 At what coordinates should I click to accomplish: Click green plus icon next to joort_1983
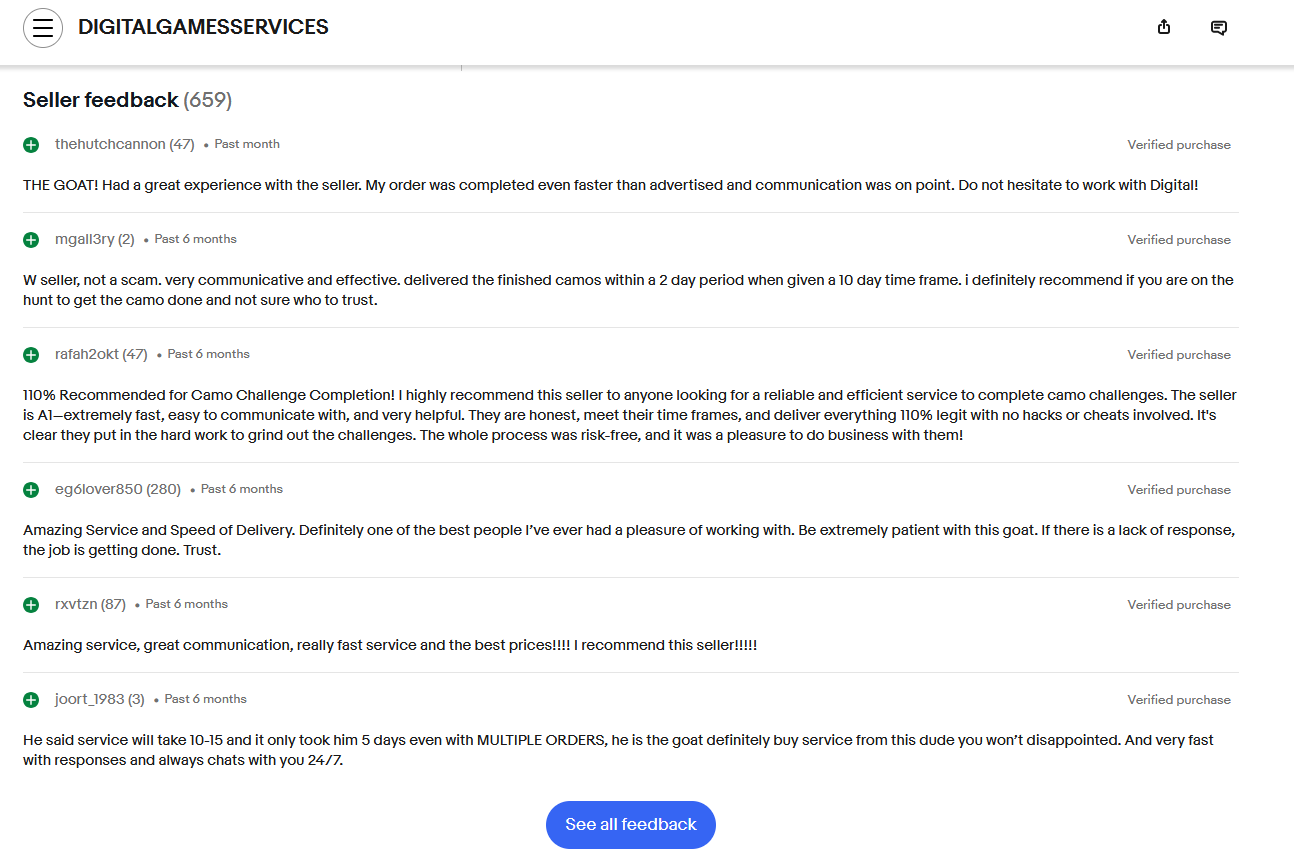click(x=31, y=700)
